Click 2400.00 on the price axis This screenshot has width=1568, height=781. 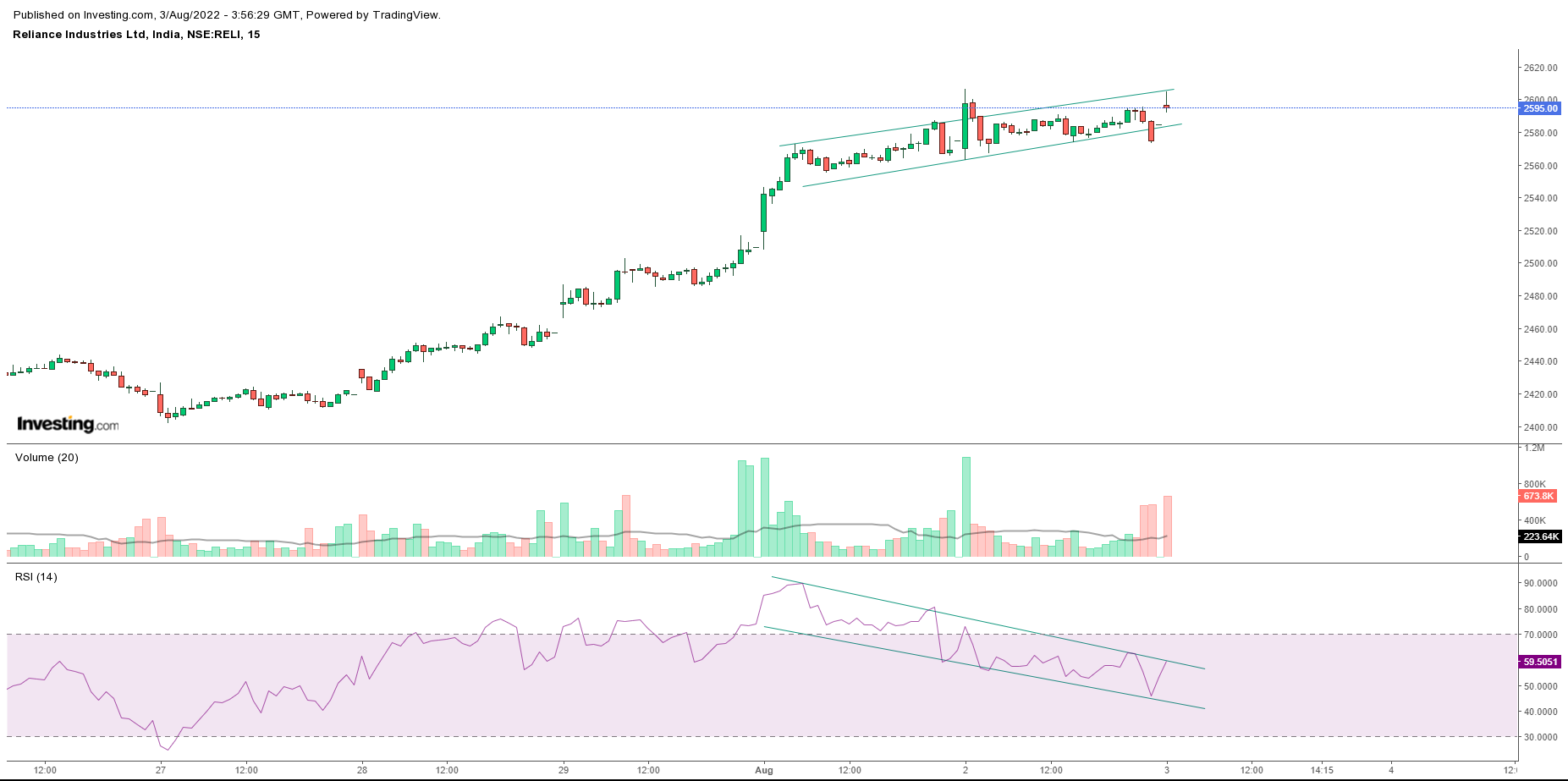(1540, 427)
